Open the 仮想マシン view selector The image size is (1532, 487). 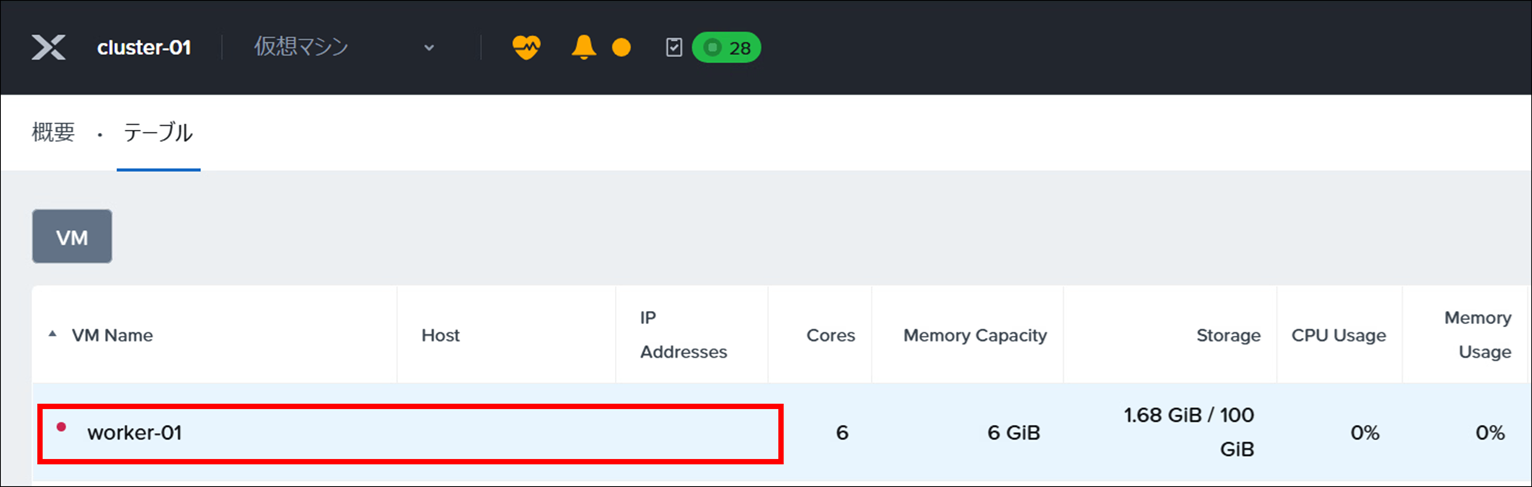pyautogui.click(x=301, y=47)
